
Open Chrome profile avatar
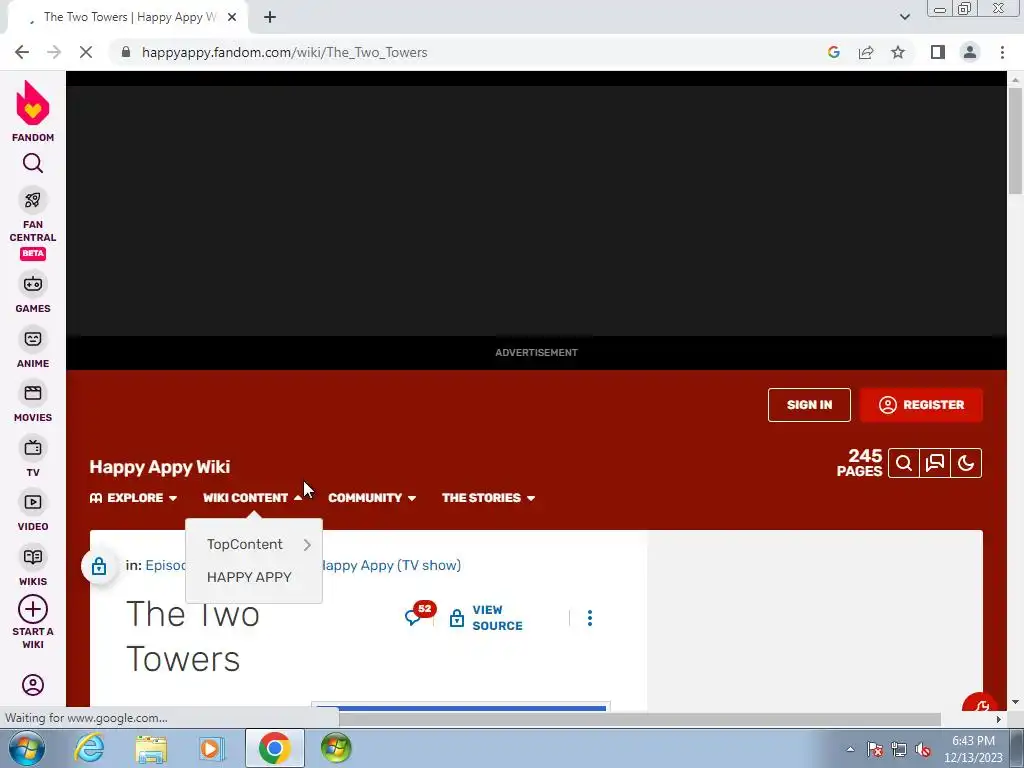click(970, 52)
